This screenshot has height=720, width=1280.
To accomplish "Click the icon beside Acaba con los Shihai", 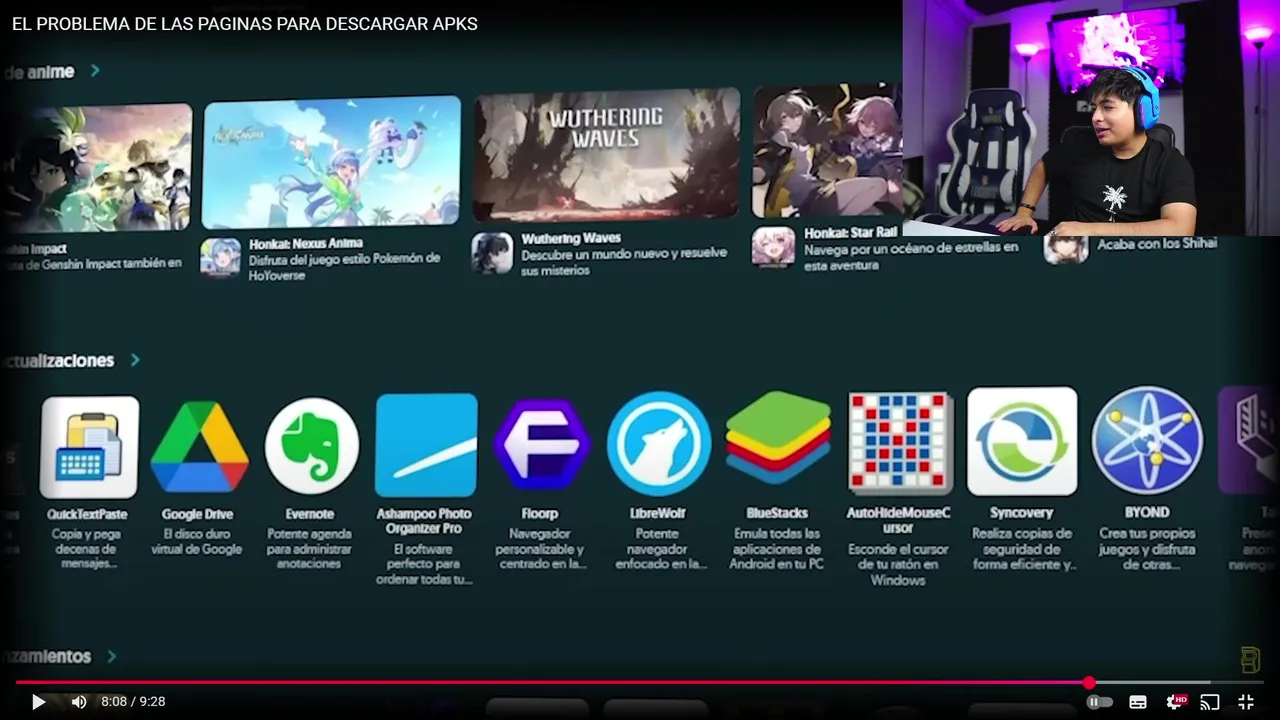I will [x=1066, y=249].
